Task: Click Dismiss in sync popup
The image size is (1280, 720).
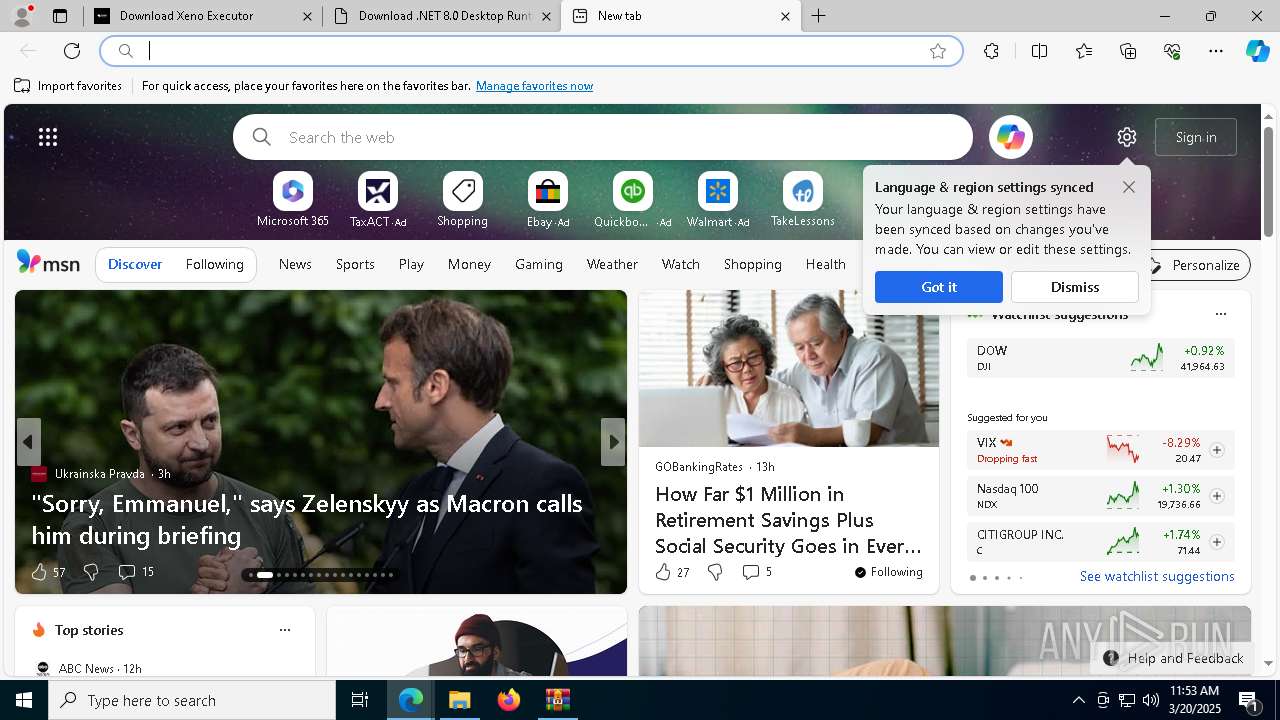Action: [x=1075, y=287]
